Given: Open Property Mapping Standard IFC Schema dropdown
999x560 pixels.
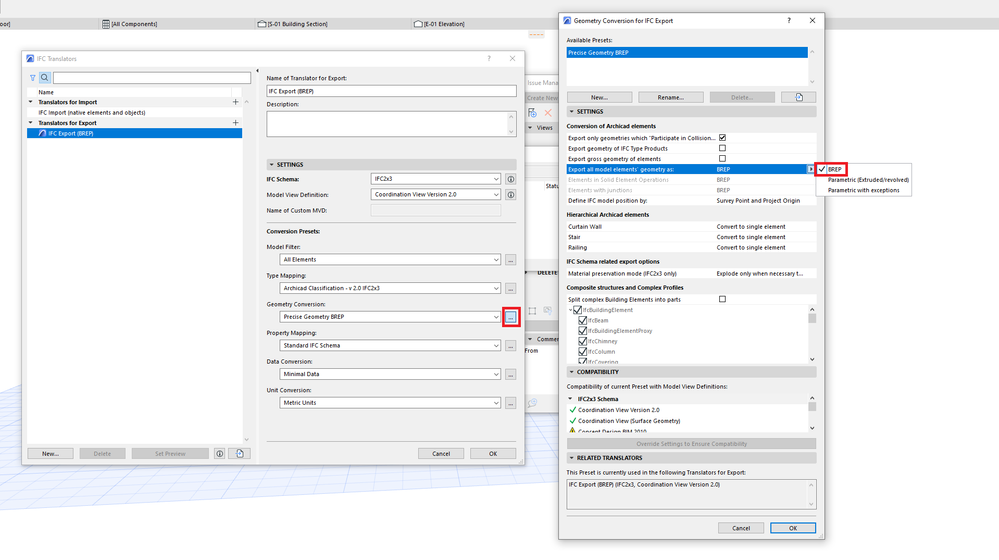Looking at the screenshot, I should point(390,346).
